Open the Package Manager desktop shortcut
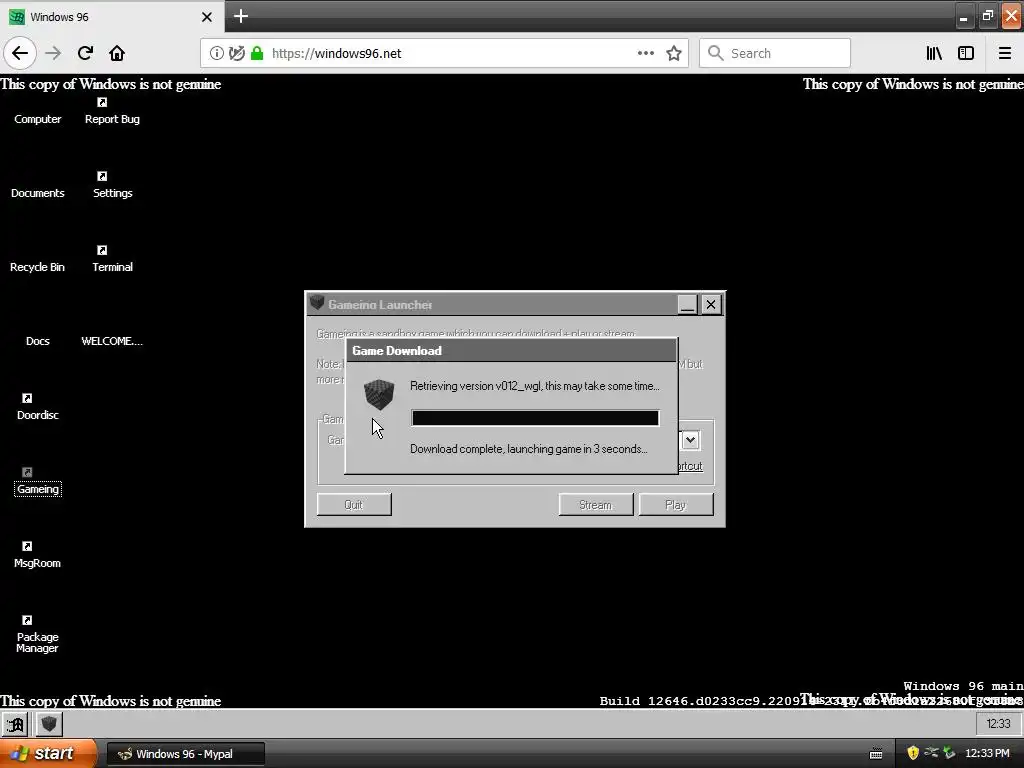The width and height of the screenshot is (1024, 768). coord(37,634)
